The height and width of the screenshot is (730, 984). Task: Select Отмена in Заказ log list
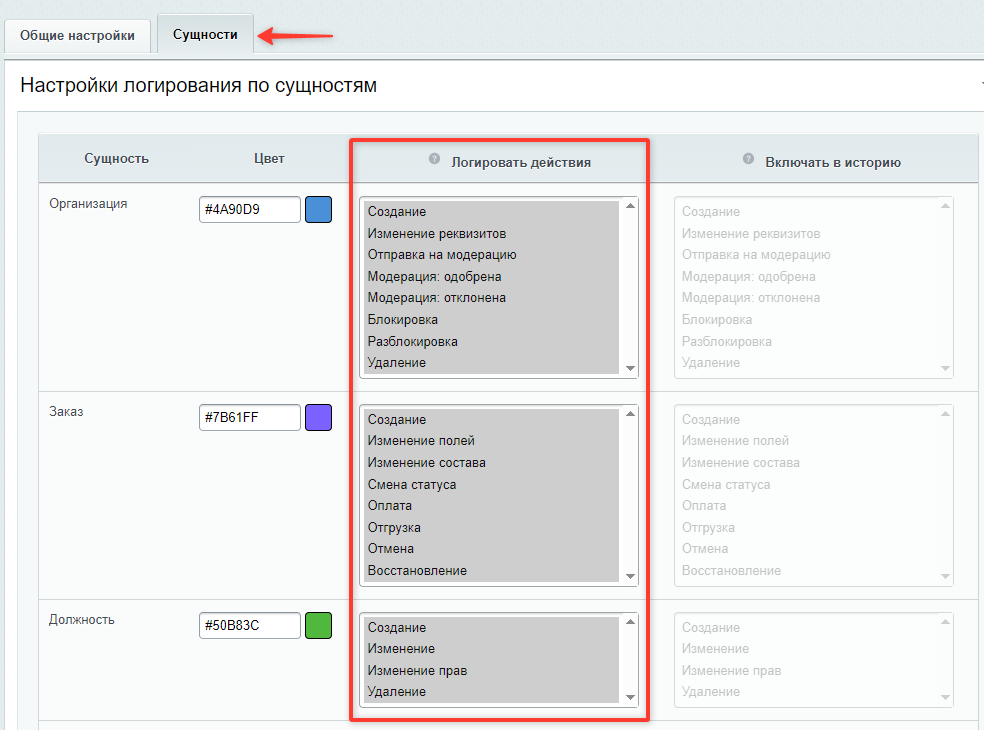(x=491, y=549)
